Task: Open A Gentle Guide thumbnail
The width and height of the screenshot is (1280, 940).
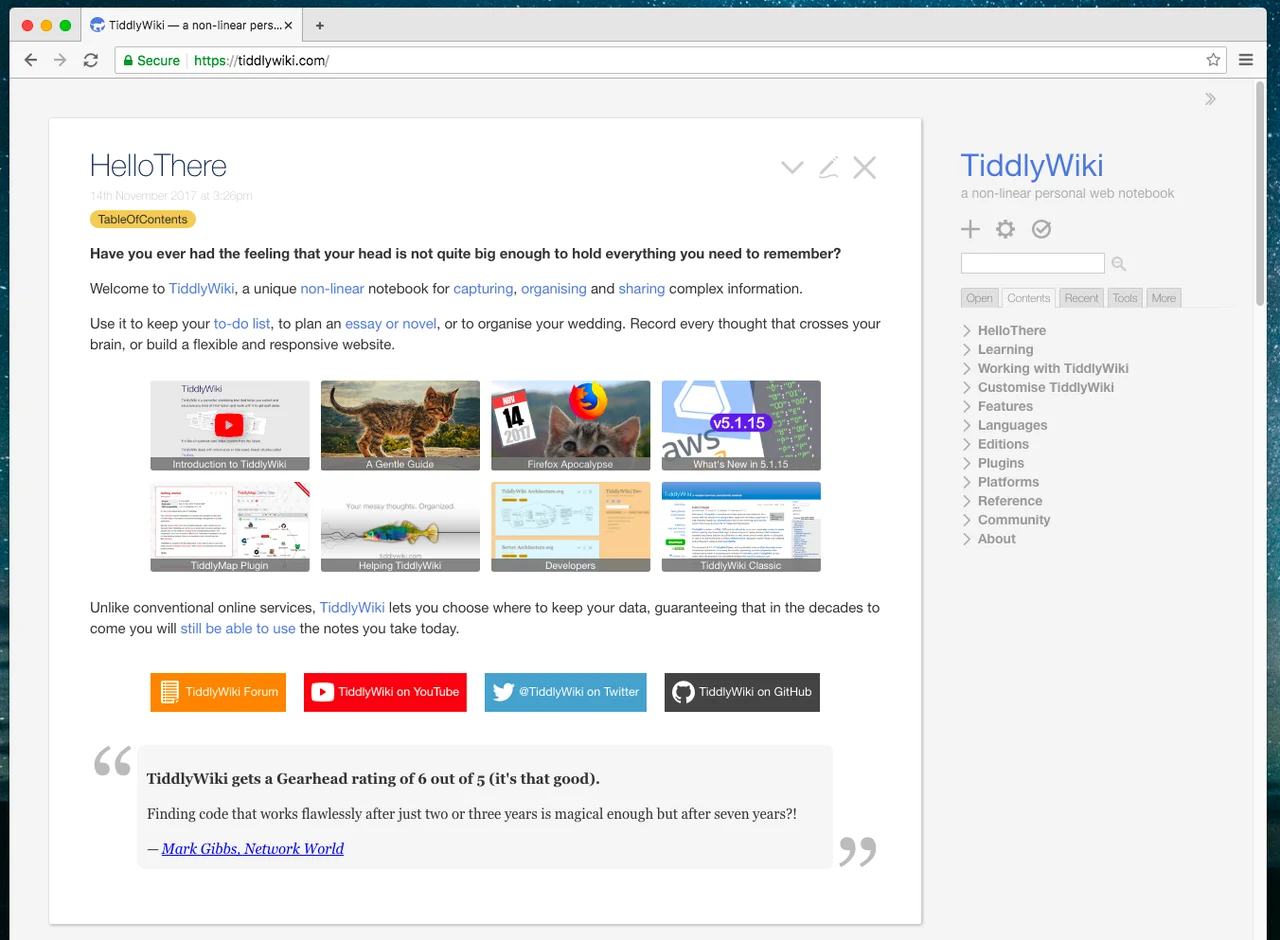Action: [400, 425]
